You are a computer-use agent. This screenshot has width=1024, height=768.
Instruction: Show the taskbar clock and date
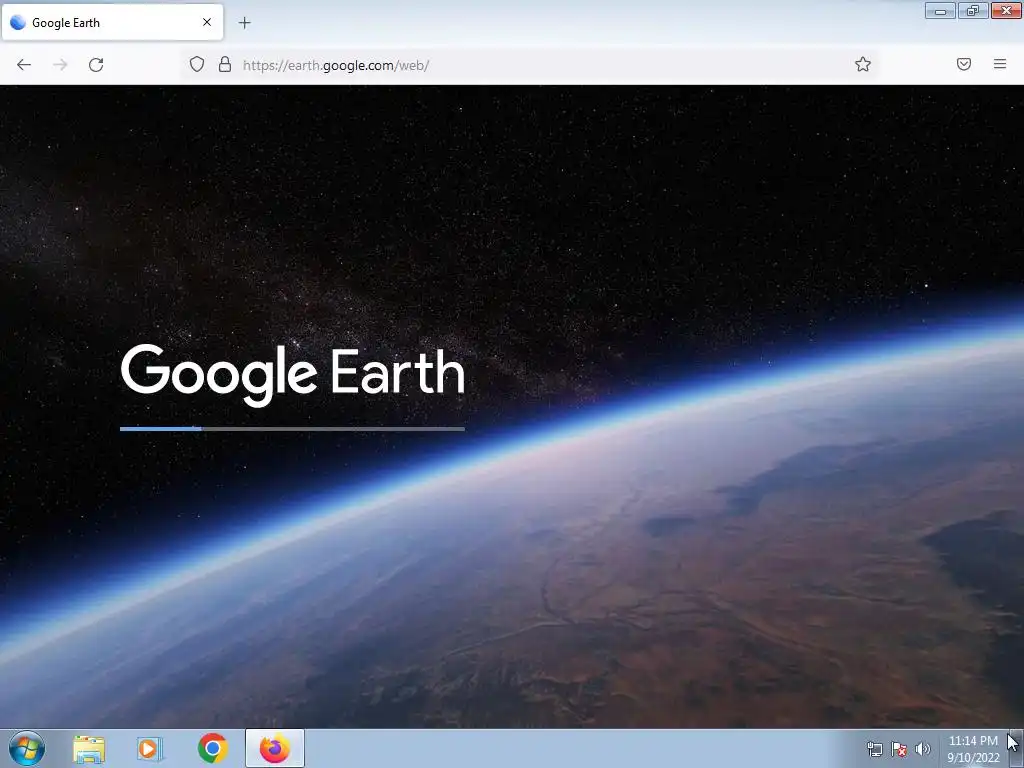[x=973, y=749]
